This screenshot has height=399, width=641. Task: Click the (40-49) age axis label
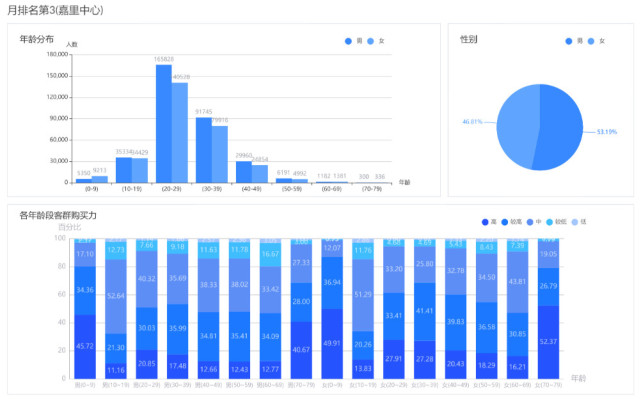pos(251,189)
